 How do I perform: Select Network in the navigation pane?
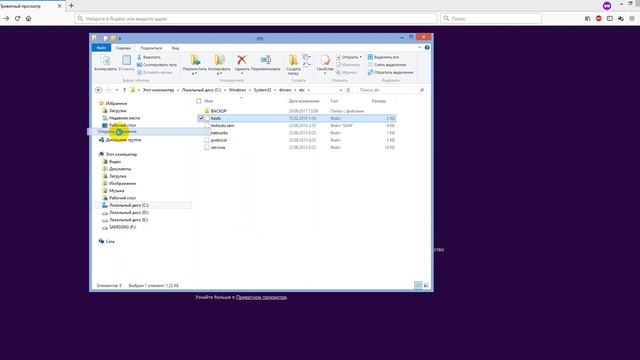click(110, 242)
